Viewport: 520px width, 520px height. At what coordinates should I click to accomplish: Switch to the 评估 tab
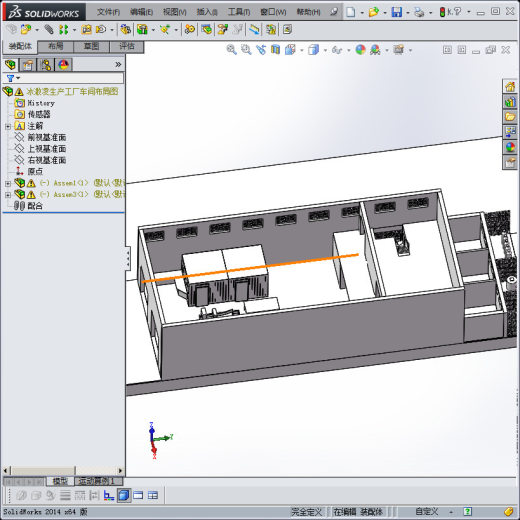127,46
